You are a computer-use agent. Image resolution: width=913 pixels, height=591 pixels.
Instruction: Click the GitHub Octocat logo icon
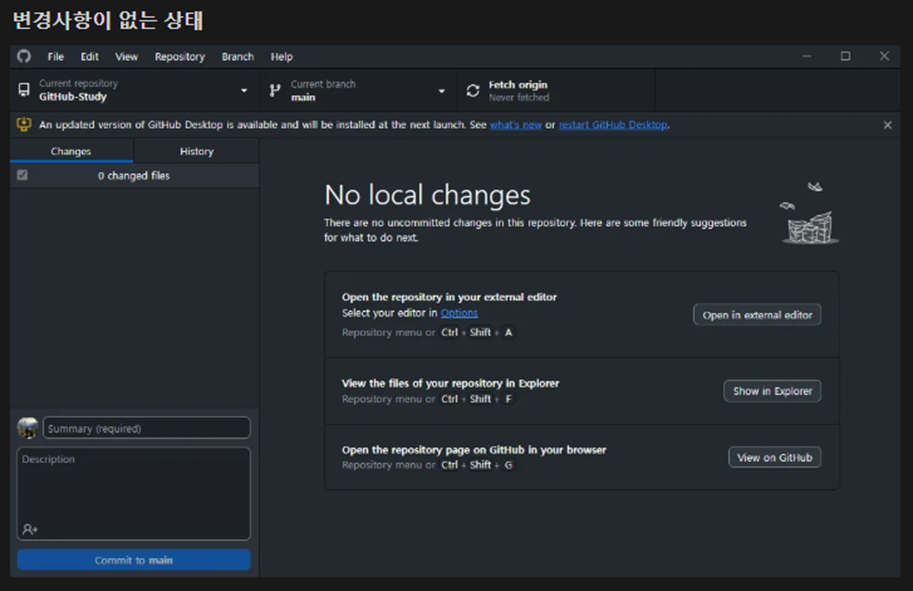coord(24,56)
